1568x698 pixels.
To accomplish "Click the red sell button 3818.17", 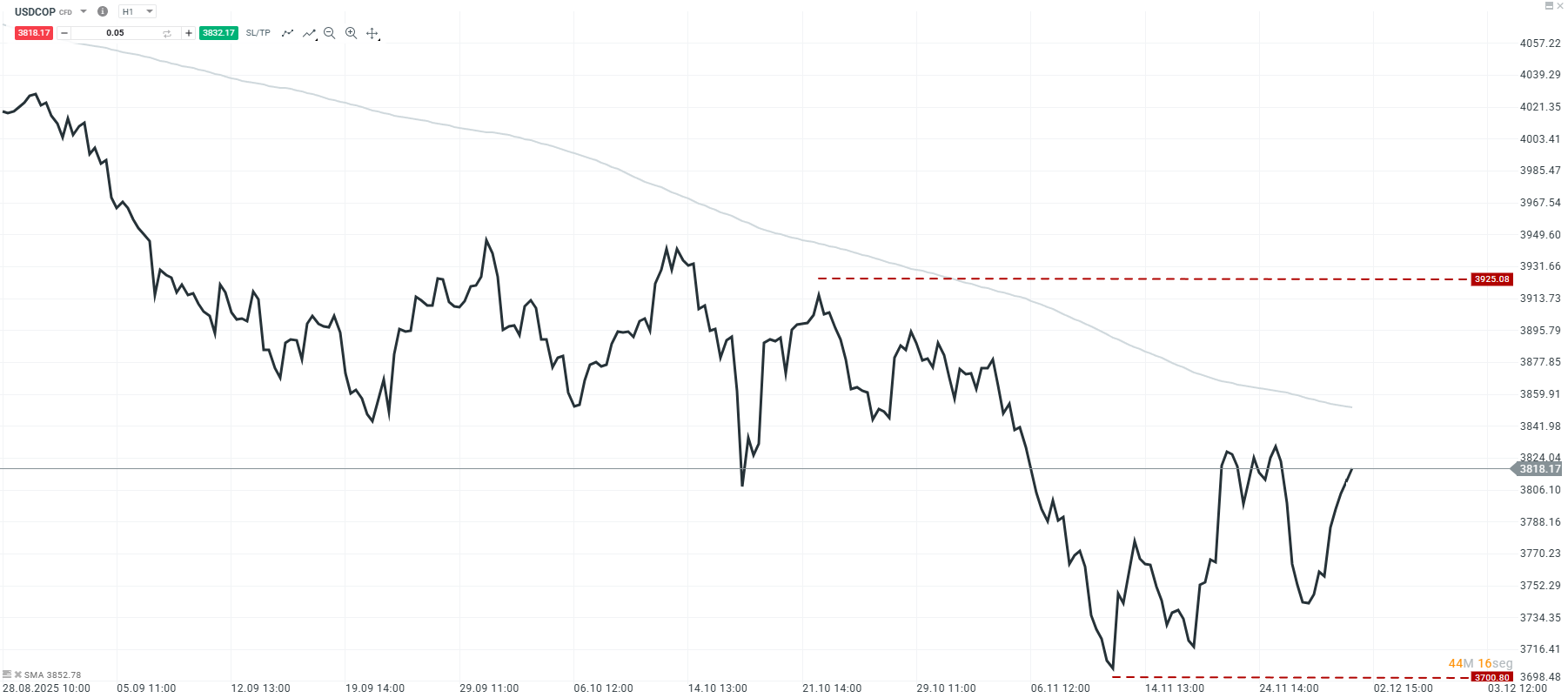I will [x=34, y=33].
